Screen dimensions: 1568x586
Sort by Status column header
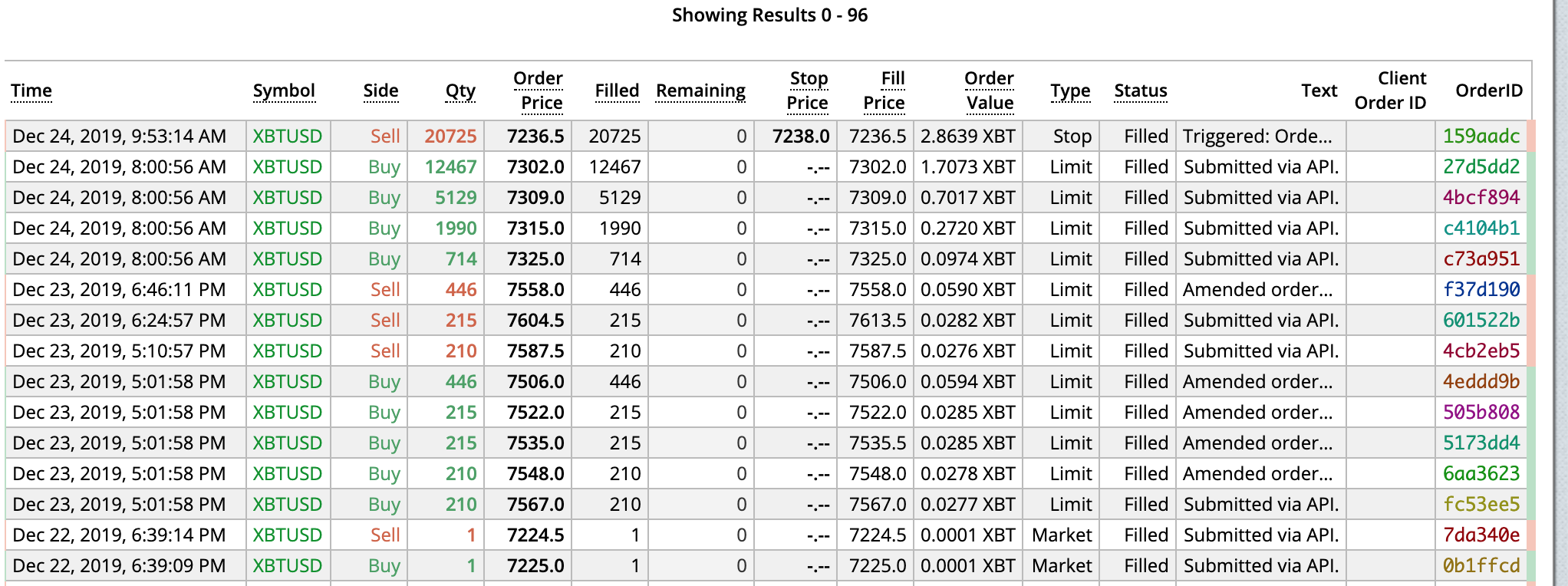(1141, 91)
